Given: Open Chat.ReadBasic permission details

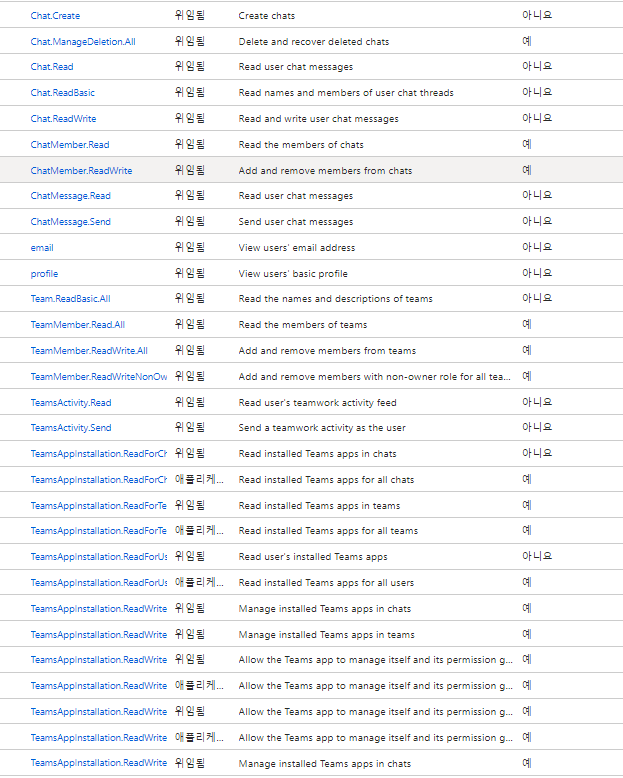Looking at the screenshot, I should tap(63, 93).
